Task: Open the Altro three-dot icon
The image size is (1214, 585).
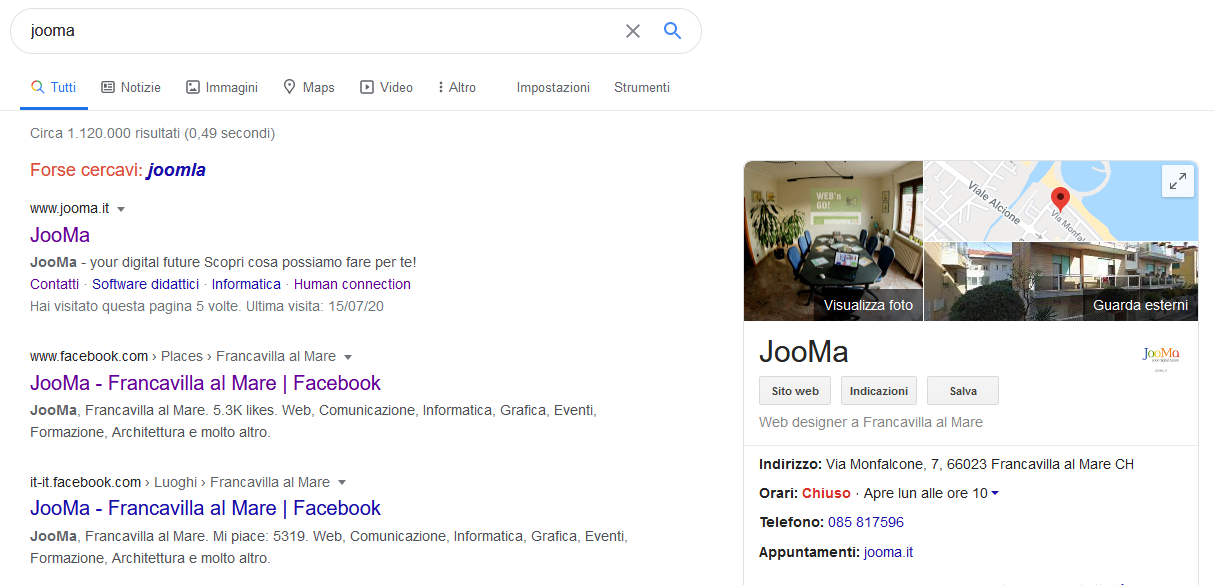Action: 440,87
